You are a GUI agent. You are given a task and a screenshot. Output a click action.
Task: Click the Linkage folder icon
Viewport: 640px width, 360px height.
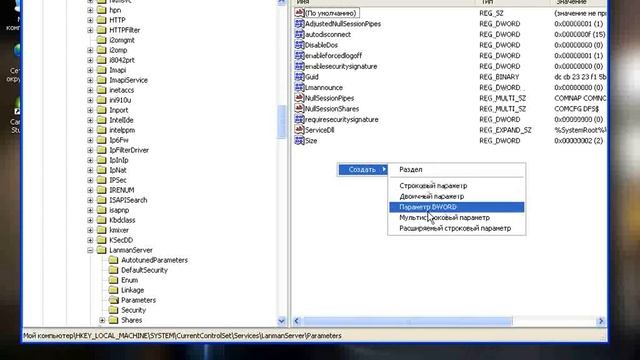(x=113, y=290)
